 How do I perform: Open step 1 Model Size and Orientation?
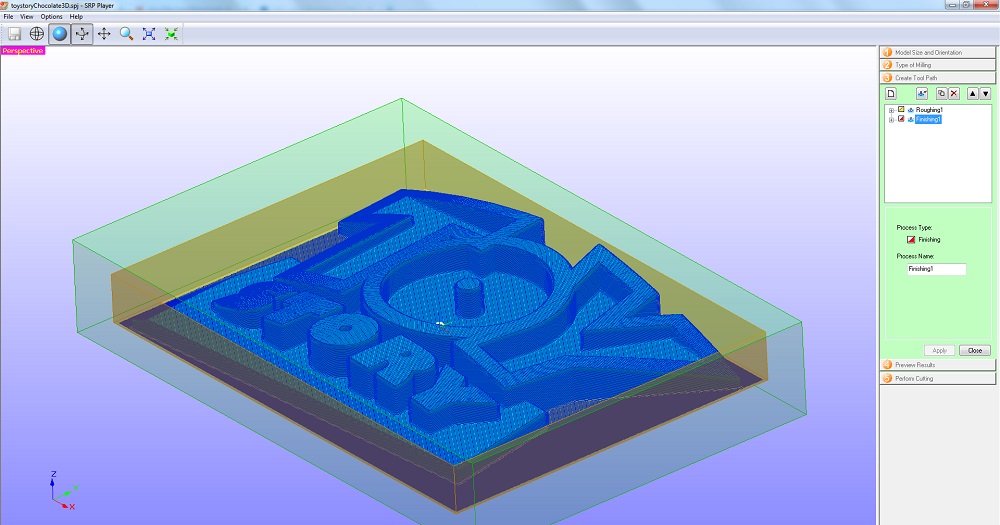pyautogui.click(x=937, y=52)
